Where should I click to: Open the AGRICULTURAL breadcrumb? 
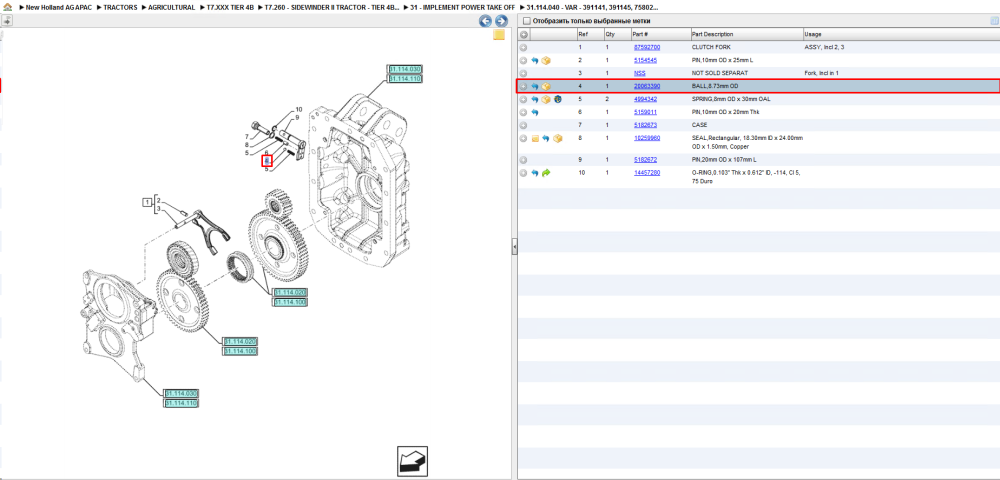(x=172, y=7)
